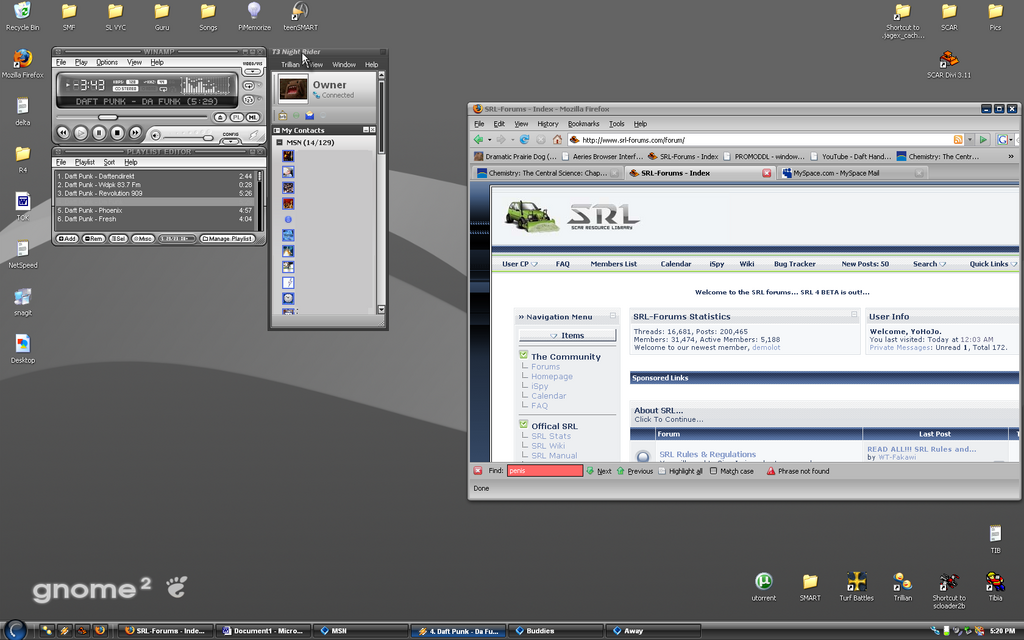Viewport: 1024px width, 640px height.
Task: Toggle Winamp Playlist with PL button
Action: click(236, 118)
